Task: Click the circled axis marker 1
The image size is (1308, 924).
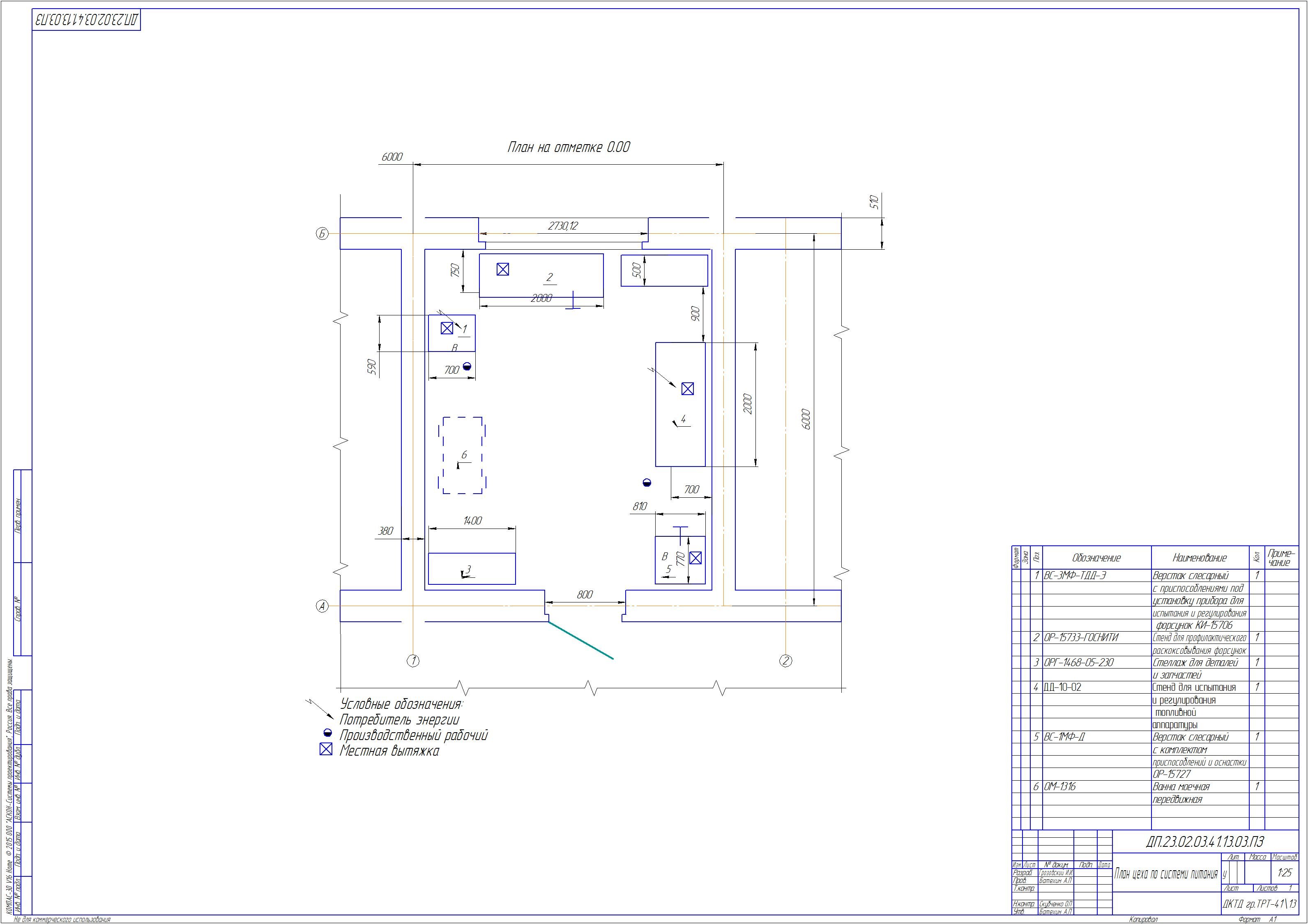Action: pos(413,661)
